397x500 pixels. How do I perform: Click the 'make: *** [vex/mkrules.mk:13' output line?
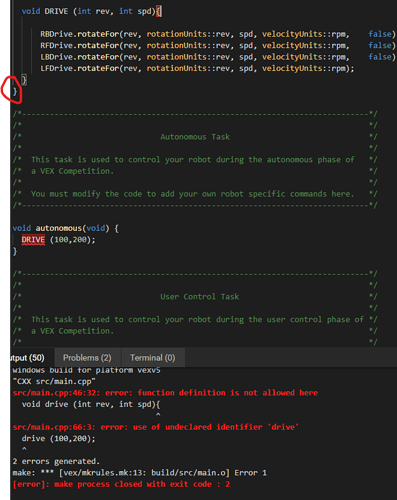pyautogui.click(x=140, y=473)
